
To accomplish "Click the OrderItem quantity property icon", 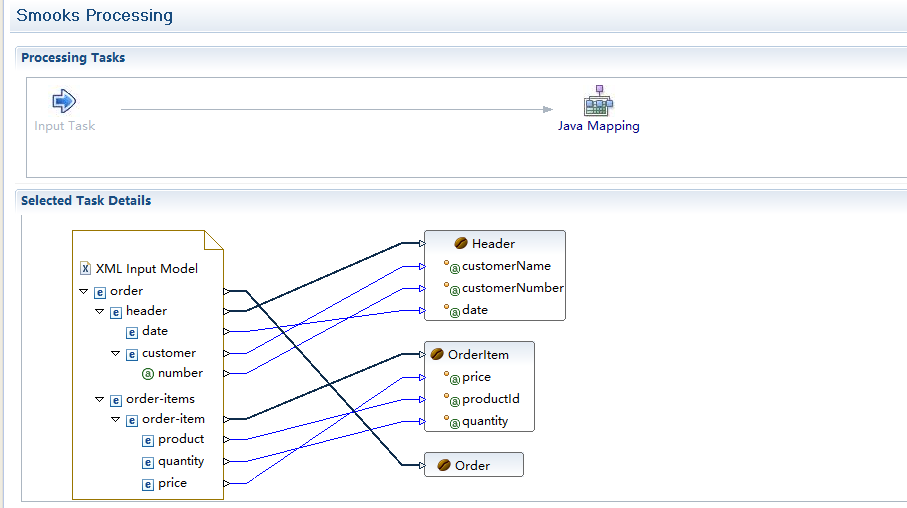I will pyautogui.click(x=452, y=422).
